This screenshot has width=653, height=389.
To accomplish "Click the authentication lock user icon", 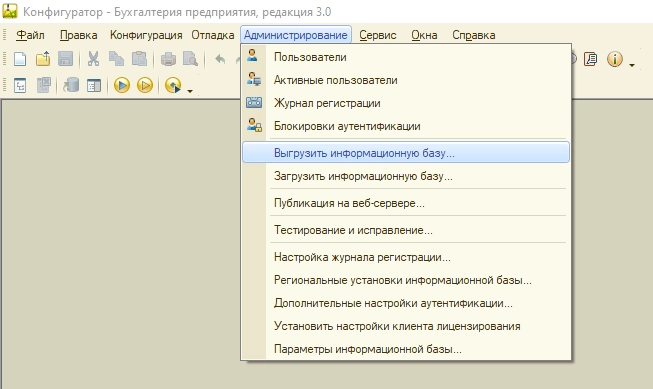I will [x=254, y=125].
